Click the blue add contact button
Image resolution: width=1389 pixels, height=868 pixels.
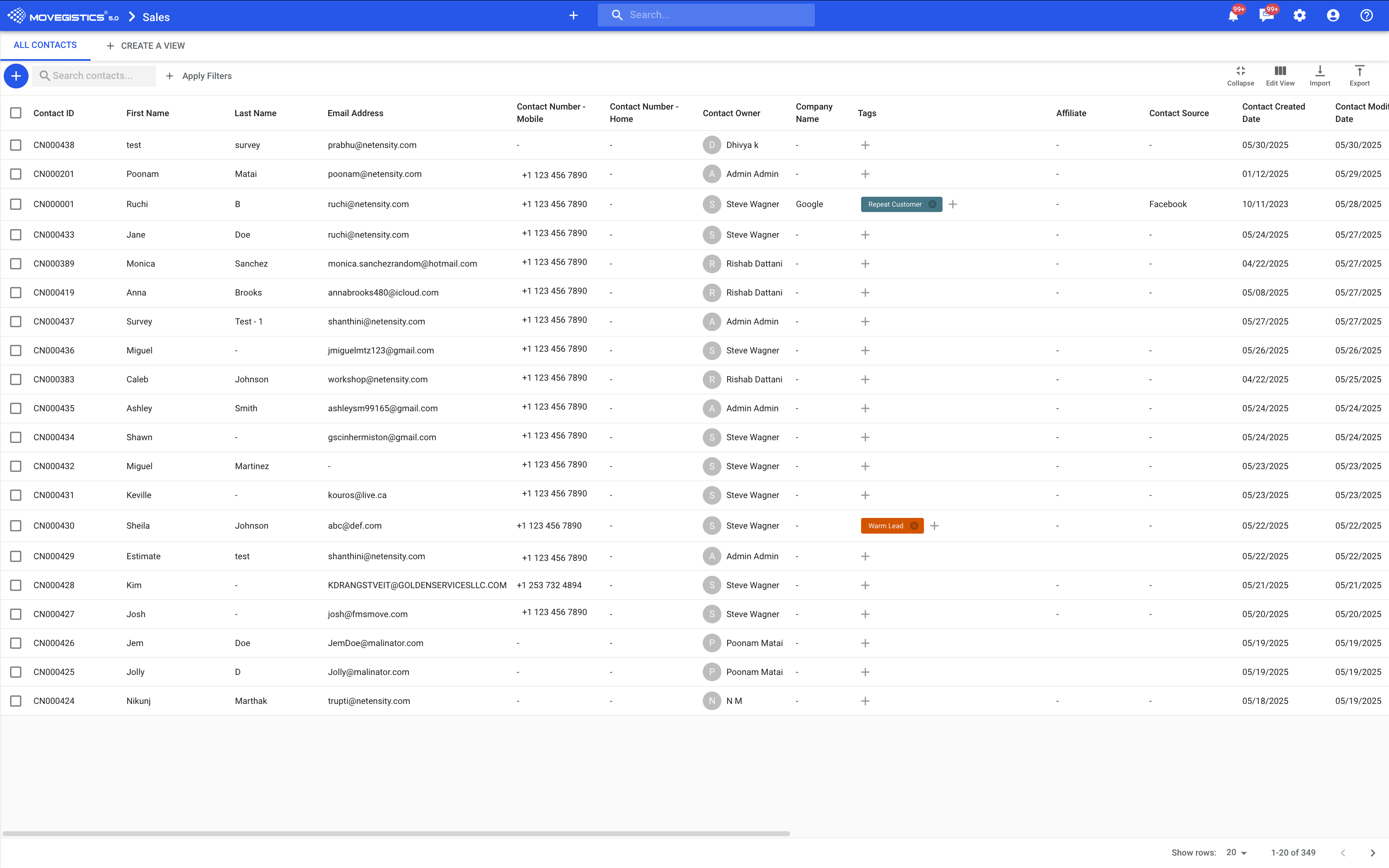coord(16,76)
